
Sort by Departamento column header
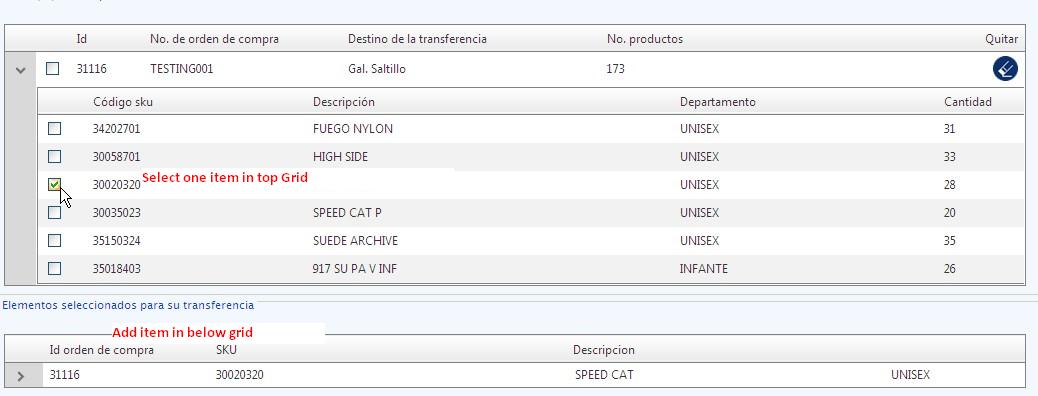[x=718, y=102]
